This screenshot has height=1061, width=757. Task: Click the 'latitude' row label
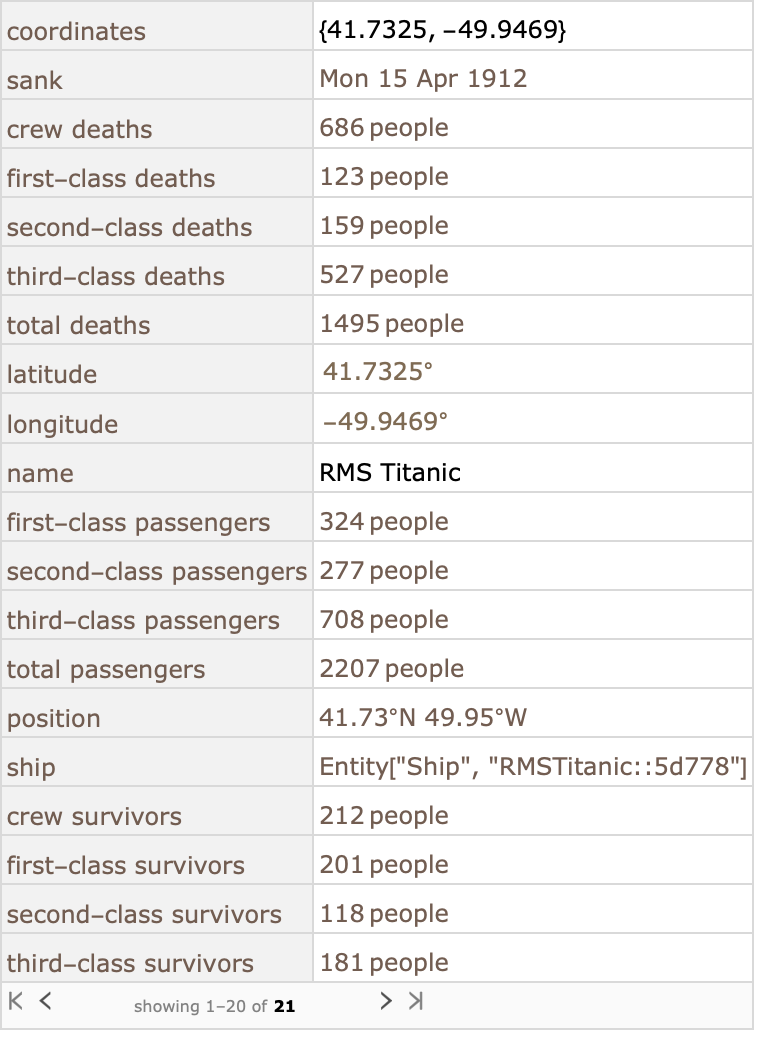click(x=52, y=374)
